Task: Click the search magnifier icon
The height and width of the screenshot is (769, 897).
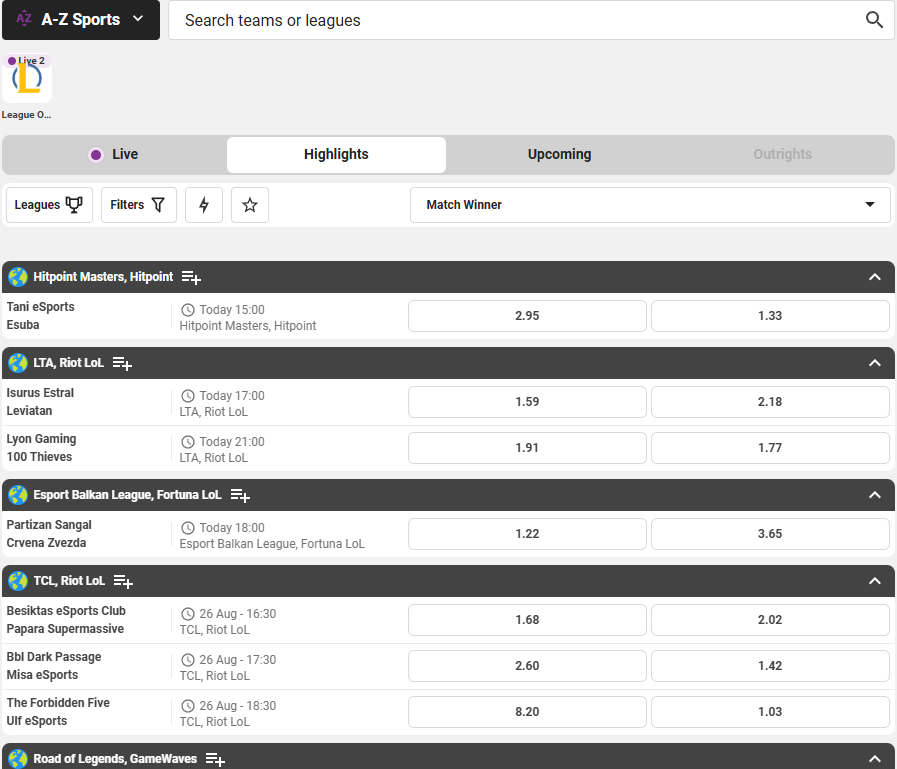Action: (874, 20)
